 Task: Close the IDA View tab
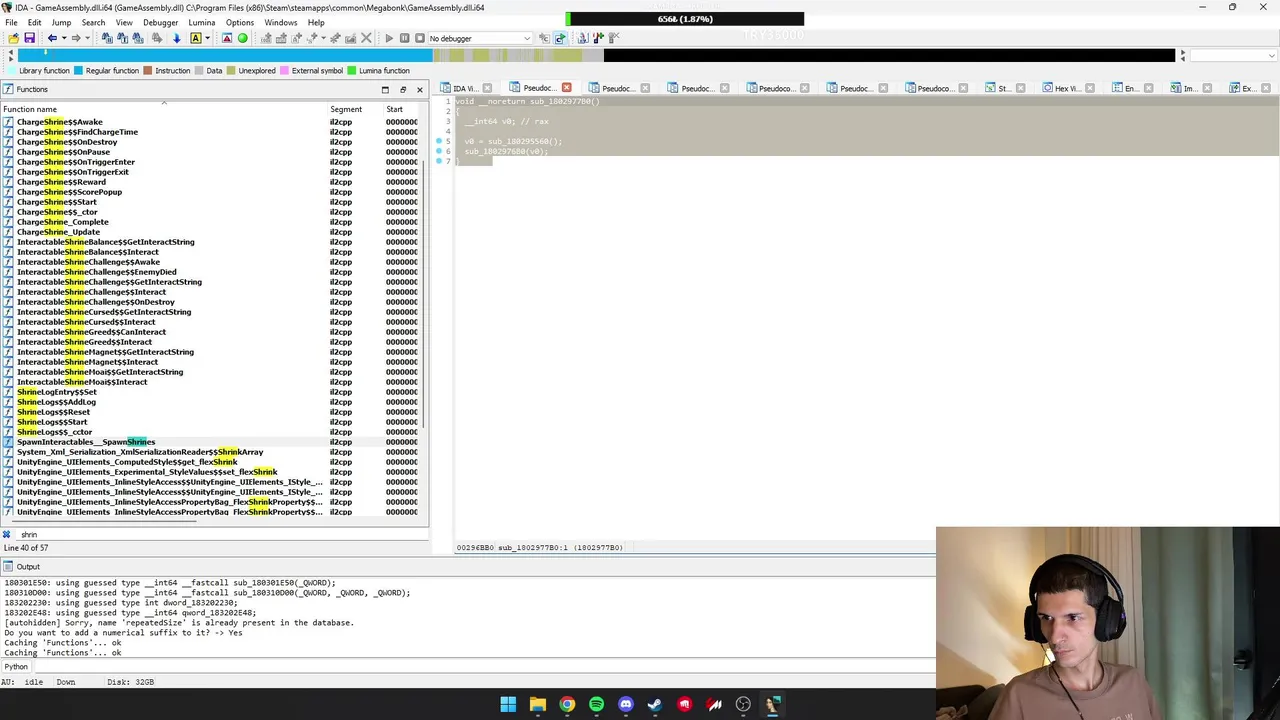[487, 88]
